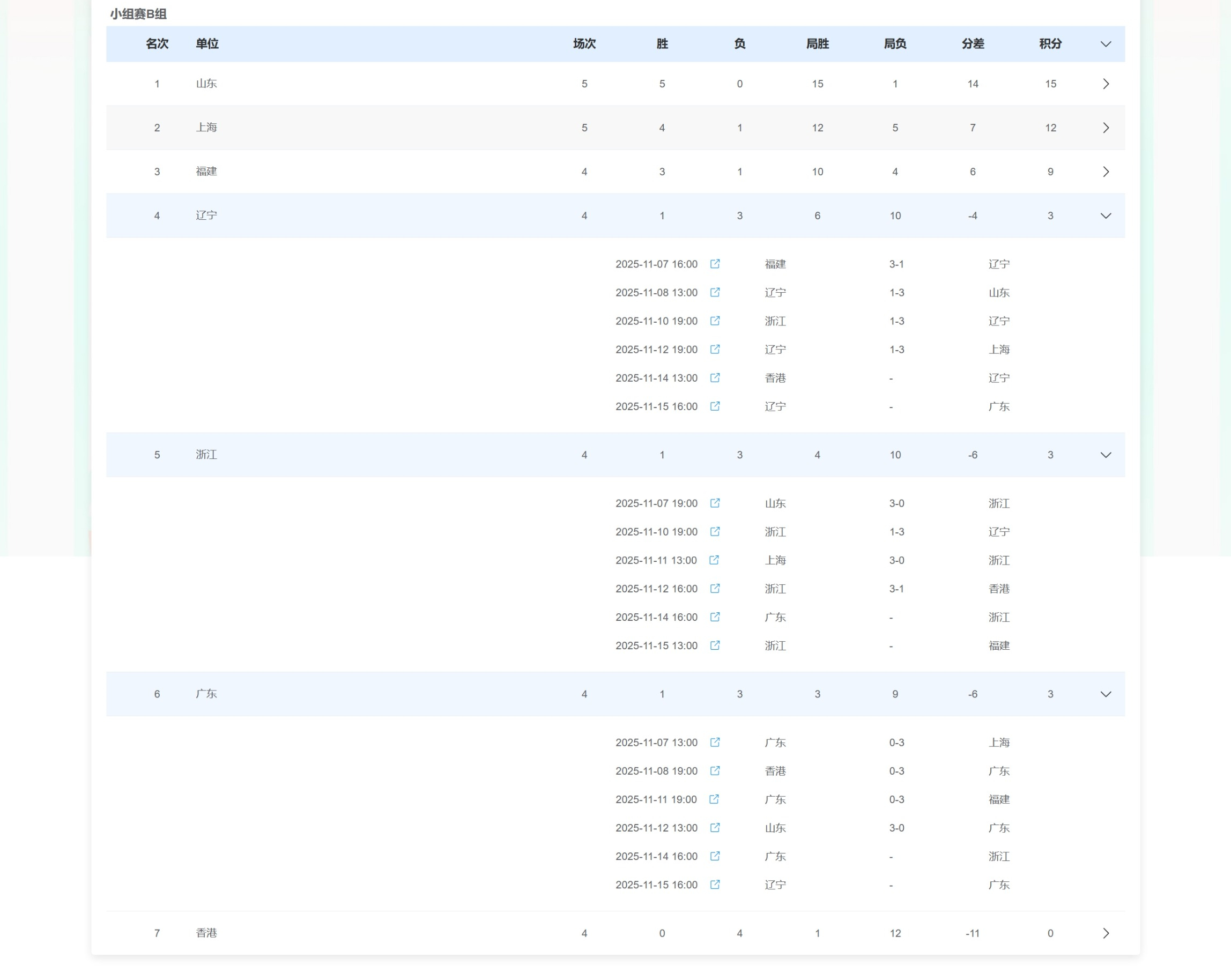Open link icon for 浙江 vs 福建 match

(x=715, y=645)
